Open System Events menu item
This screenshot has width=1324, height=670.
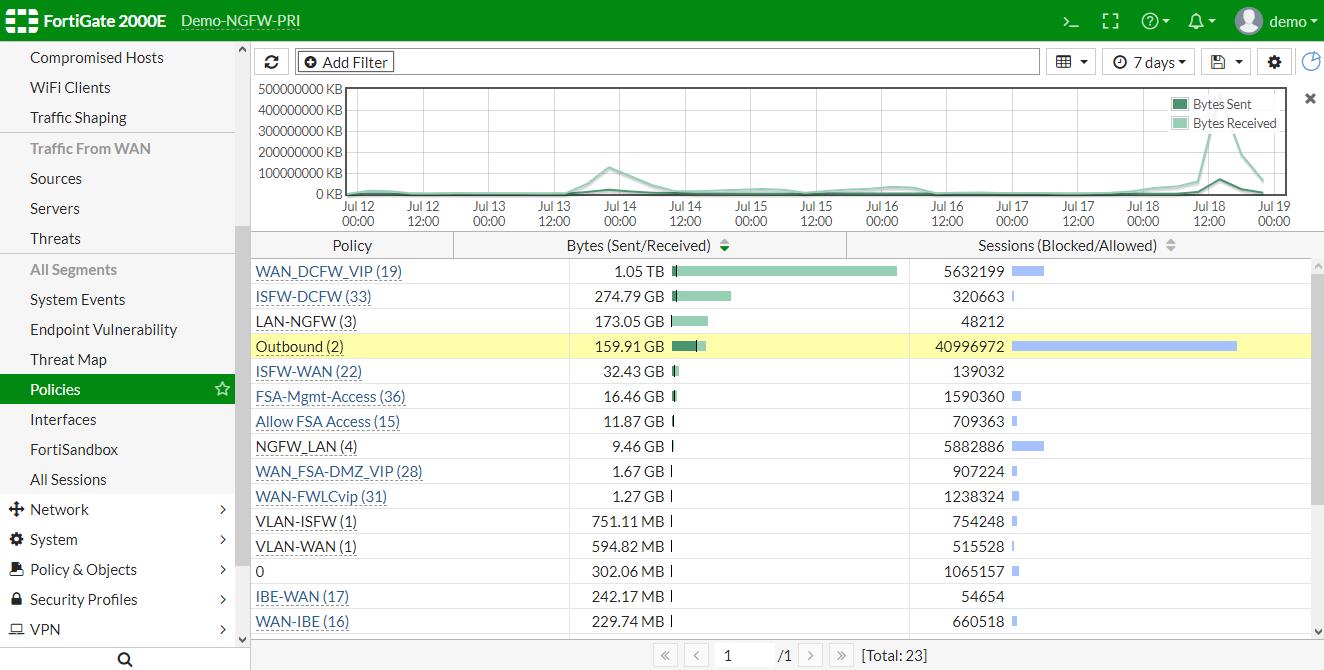[78, 299]
